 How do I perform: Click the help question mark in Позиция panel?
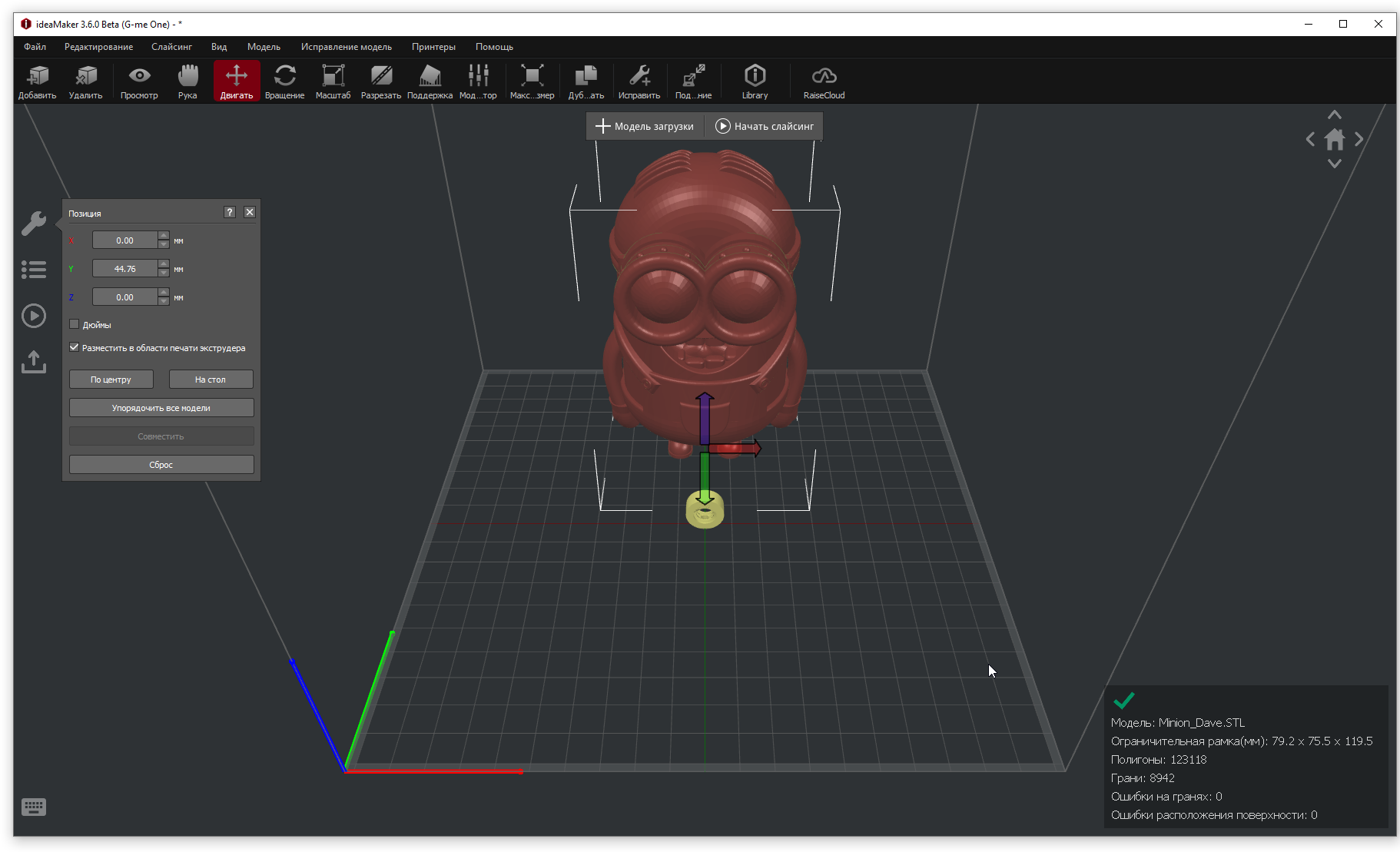tap(230, 213)
